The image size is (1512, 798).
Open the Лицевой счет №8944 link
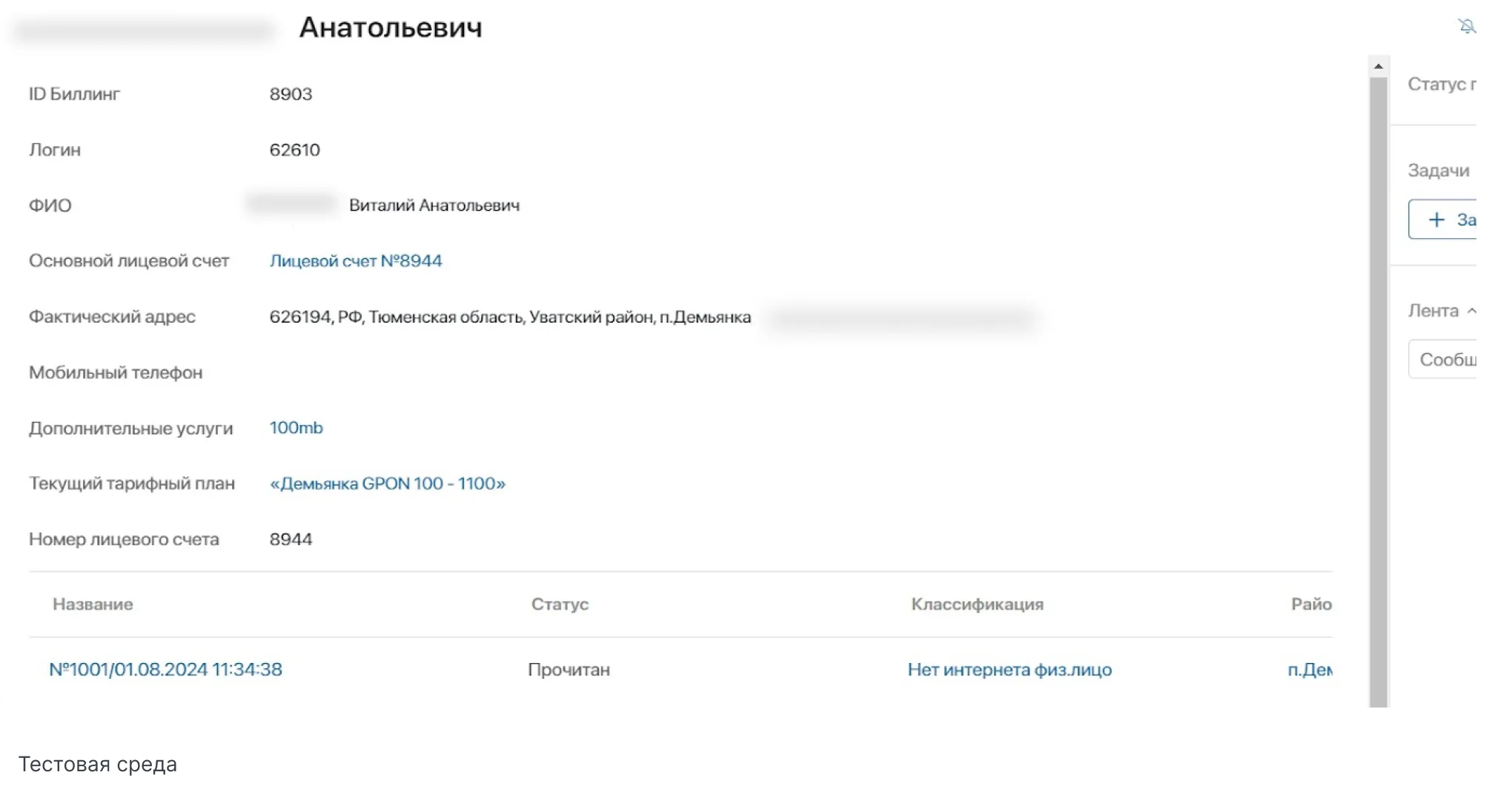coord(356,261)
